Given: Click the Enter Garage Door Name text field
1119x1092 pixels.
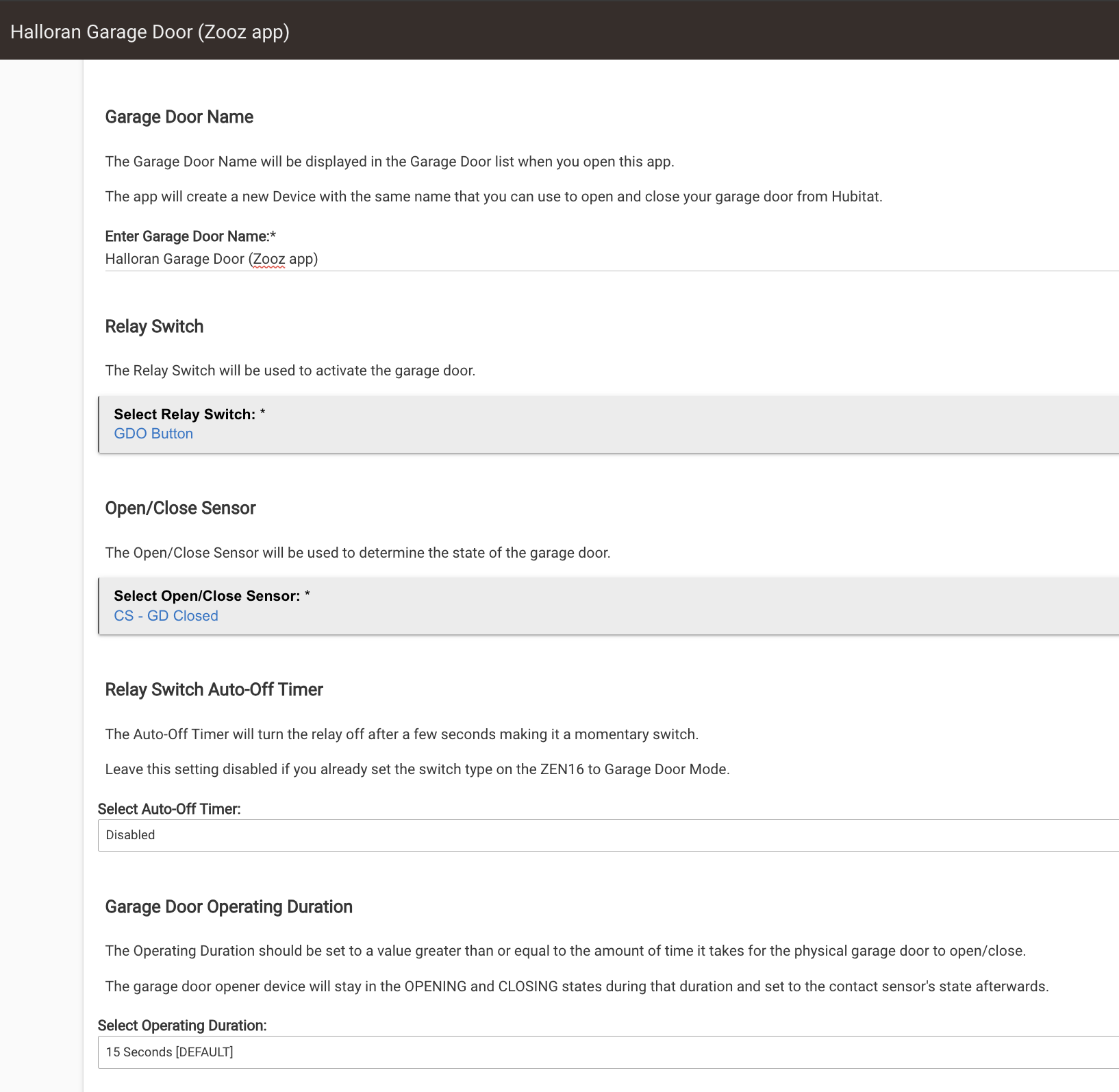Looking at the screenshot, I should point(609,259).
